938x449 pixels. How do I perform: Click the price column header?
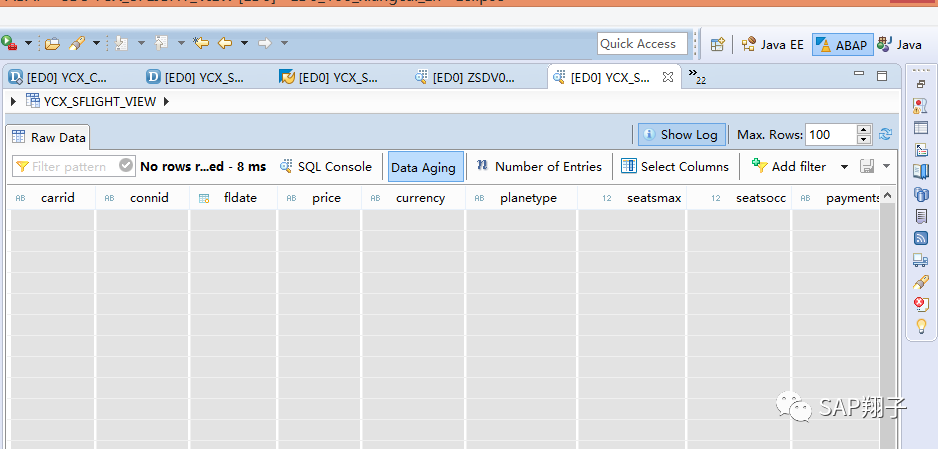(x=320, y=198)
